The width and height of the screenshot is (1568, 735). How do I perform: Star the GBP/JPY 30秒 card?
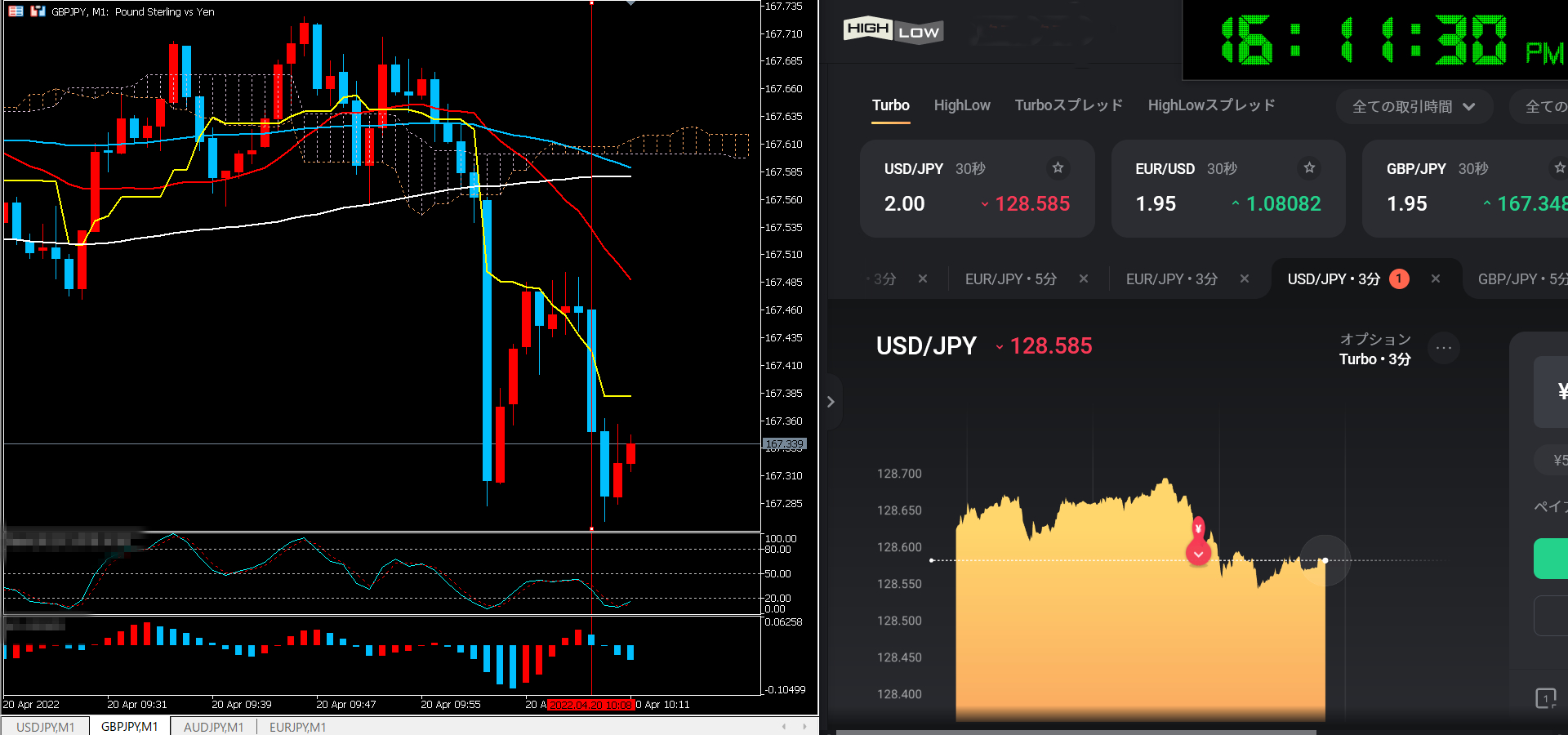pos(1559,168)
